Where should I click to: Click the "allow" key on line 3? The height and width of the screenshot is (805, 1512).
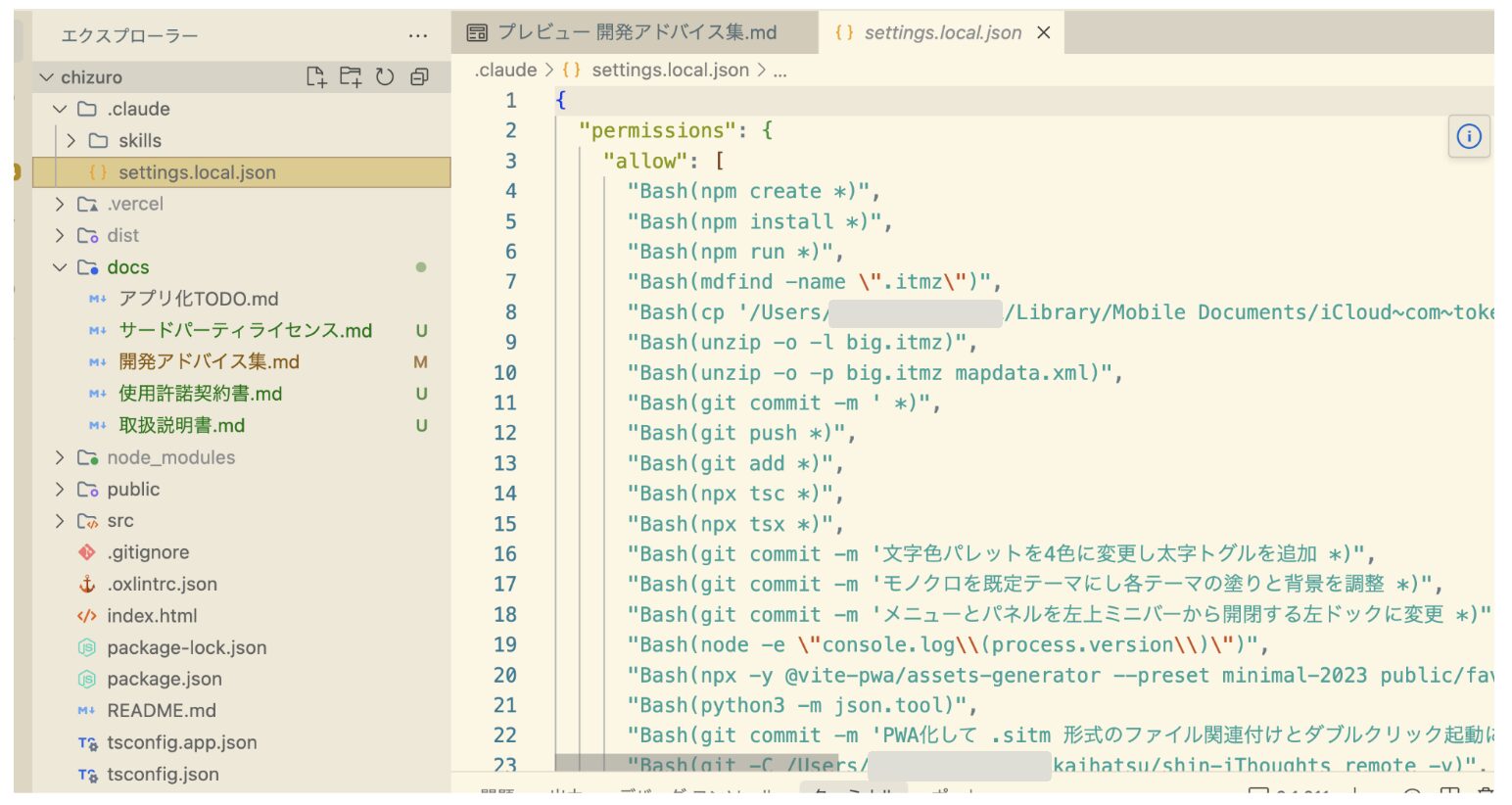pyautogui.click(x=645, y=161)
